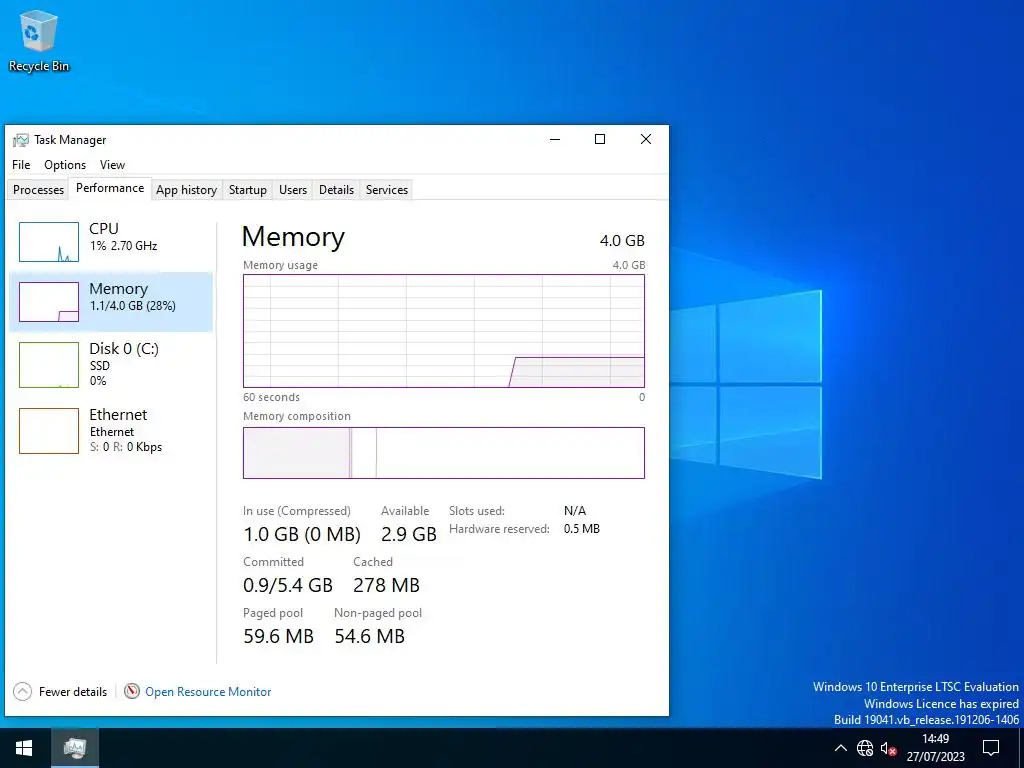Click the Paged pool value 59.6 MB
Image resolution: width=1024 pixels, height=768 pixels.
(x=278, y=636)
